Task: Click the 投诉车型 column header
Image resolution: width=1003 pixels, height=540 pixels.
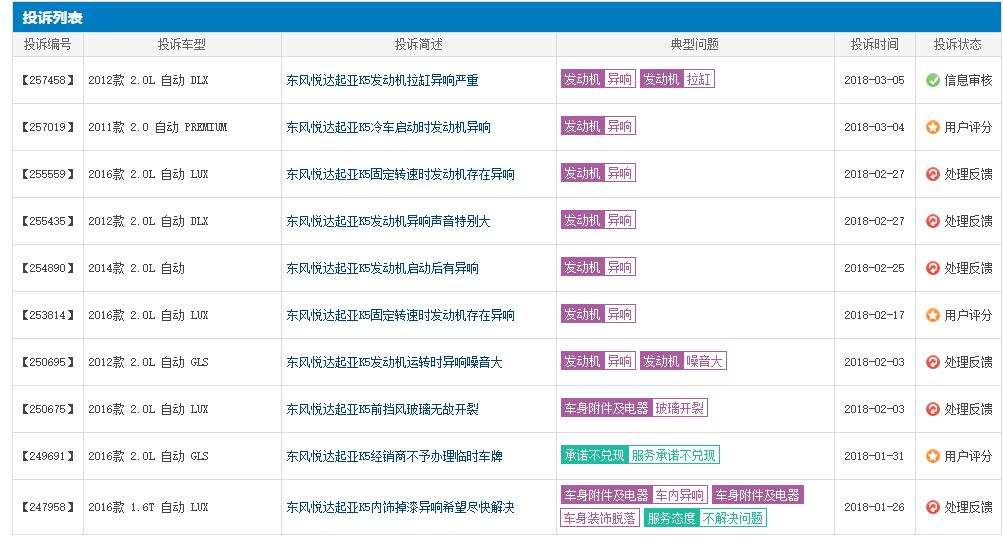Action: click(182, 44)
